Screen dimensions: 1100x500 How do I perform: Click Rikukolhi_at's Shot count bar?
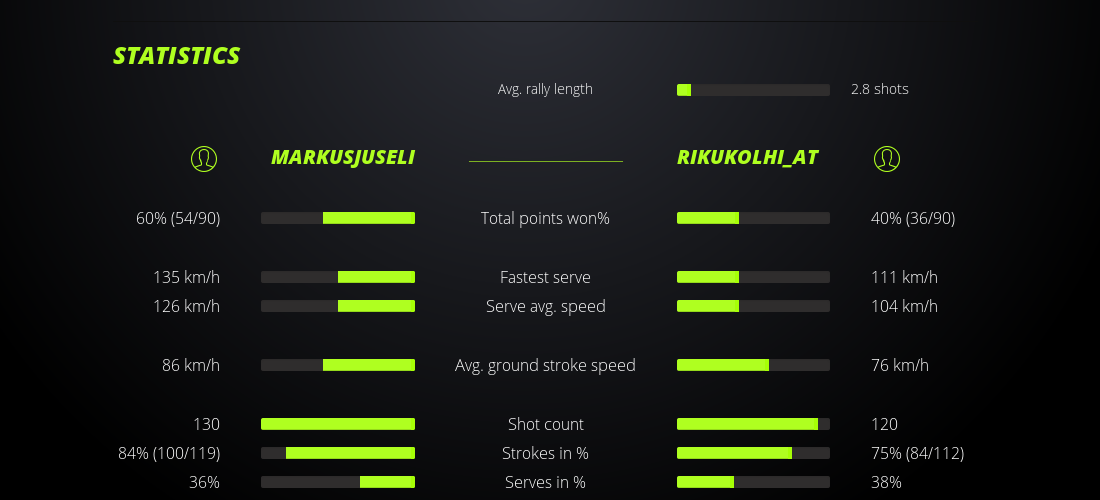point(753,424)
